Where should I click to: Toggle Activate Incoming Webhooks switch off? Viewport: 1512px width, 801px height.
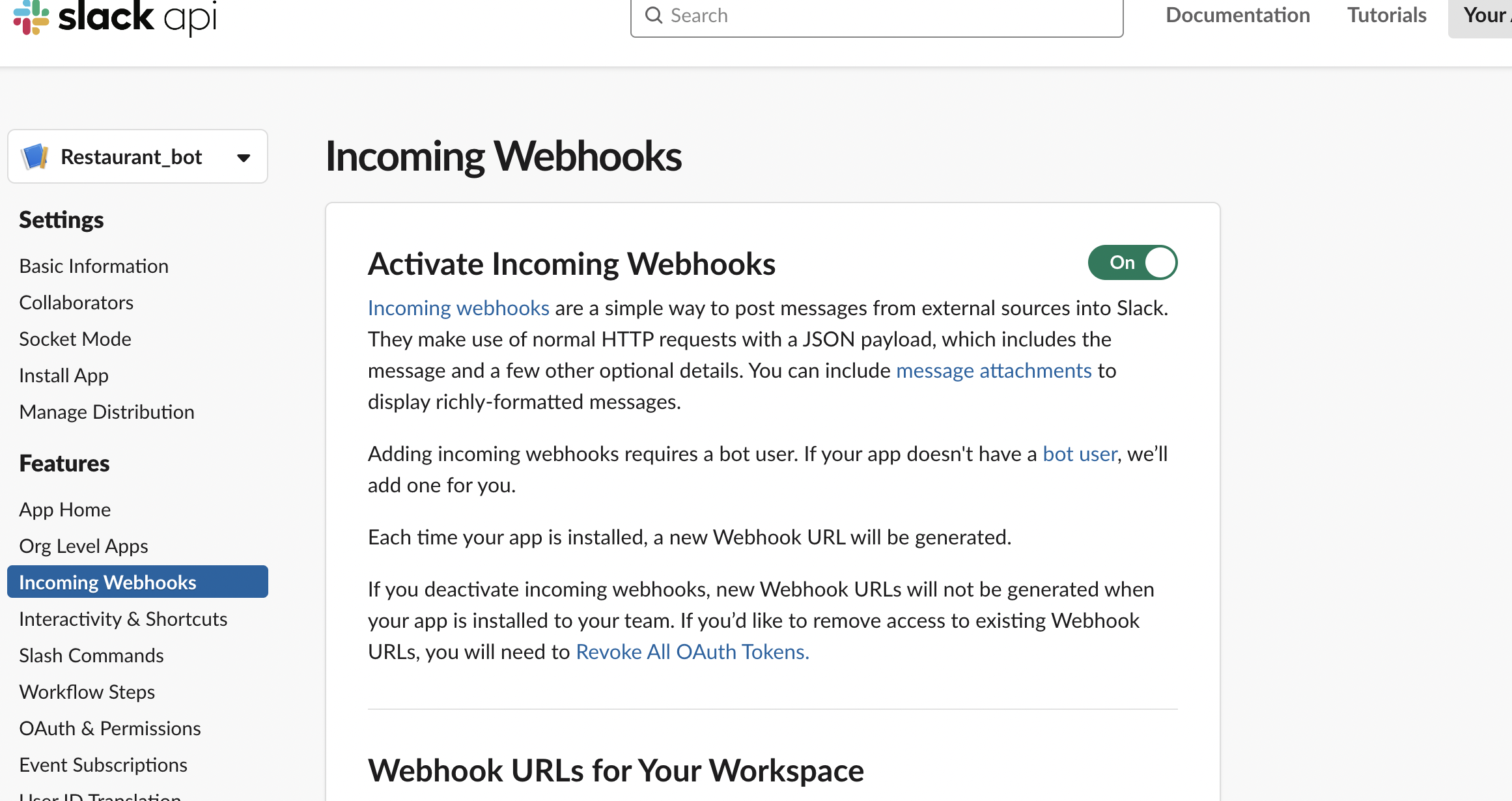coord(1132,262)
